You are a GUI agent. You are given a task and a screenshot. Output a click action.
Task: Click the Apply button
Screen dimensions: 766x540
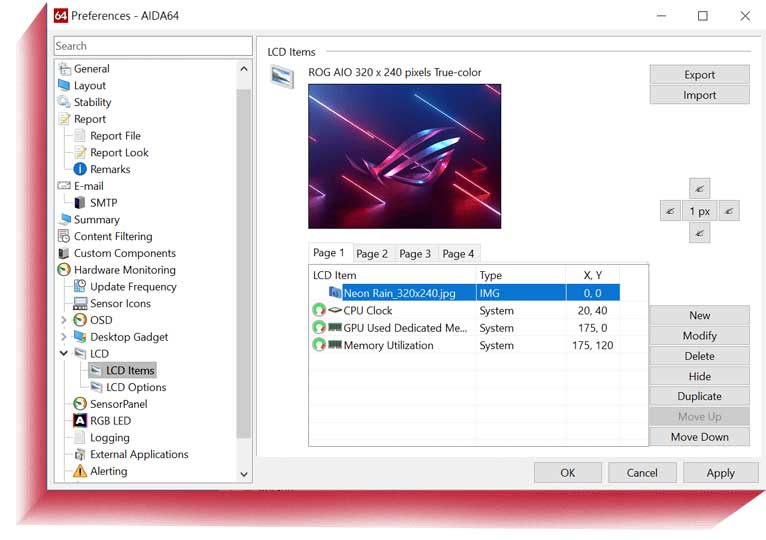click(721, 473)
